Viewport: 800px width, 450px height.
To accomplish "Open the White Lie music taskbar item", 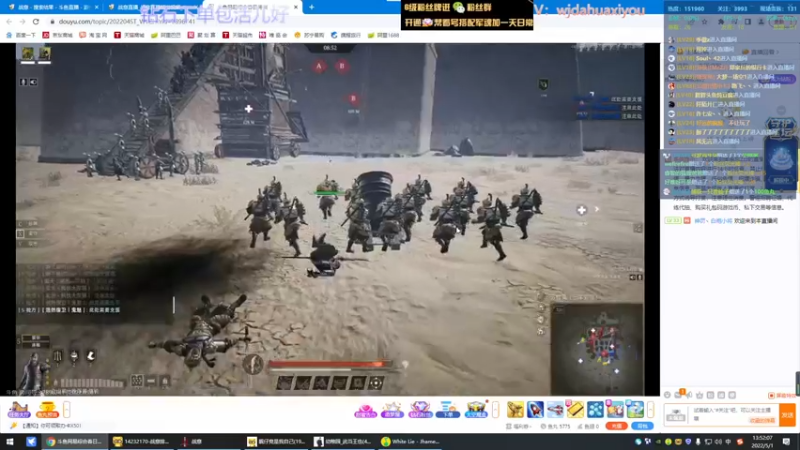I will [411, 442].
